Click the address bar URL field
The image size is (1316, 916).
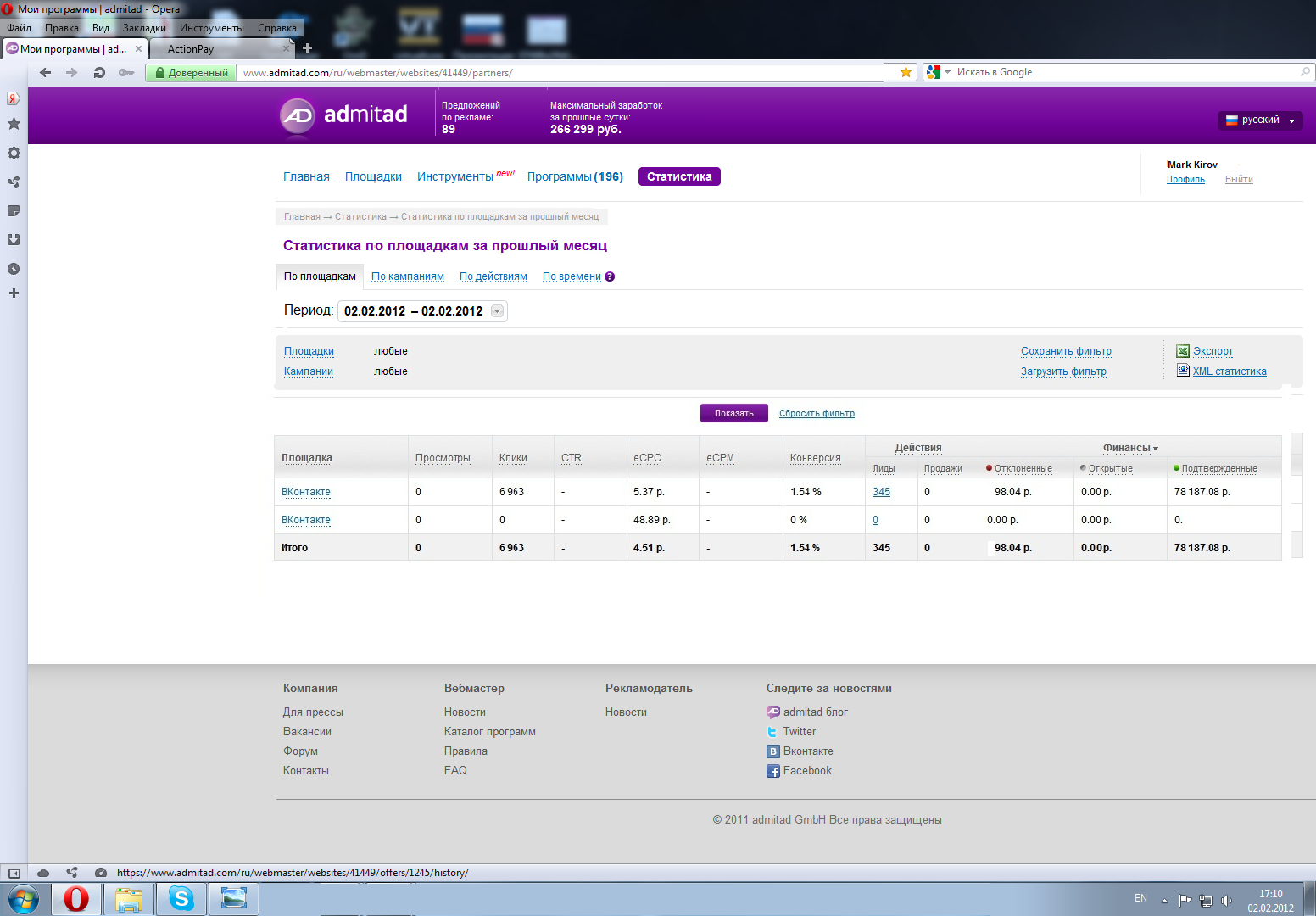560,73
